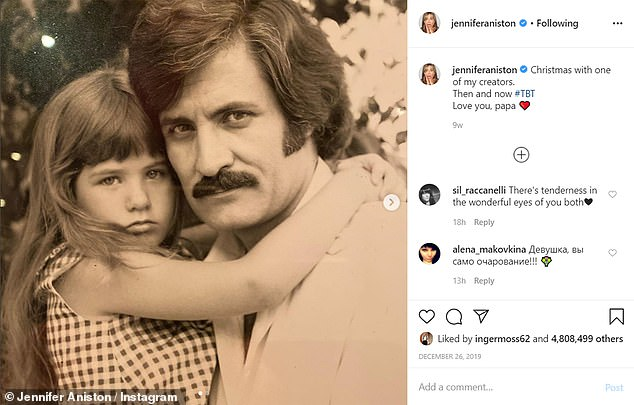
Task: Reply to sil_raccanelli's comment
Action: pos(484,222)
